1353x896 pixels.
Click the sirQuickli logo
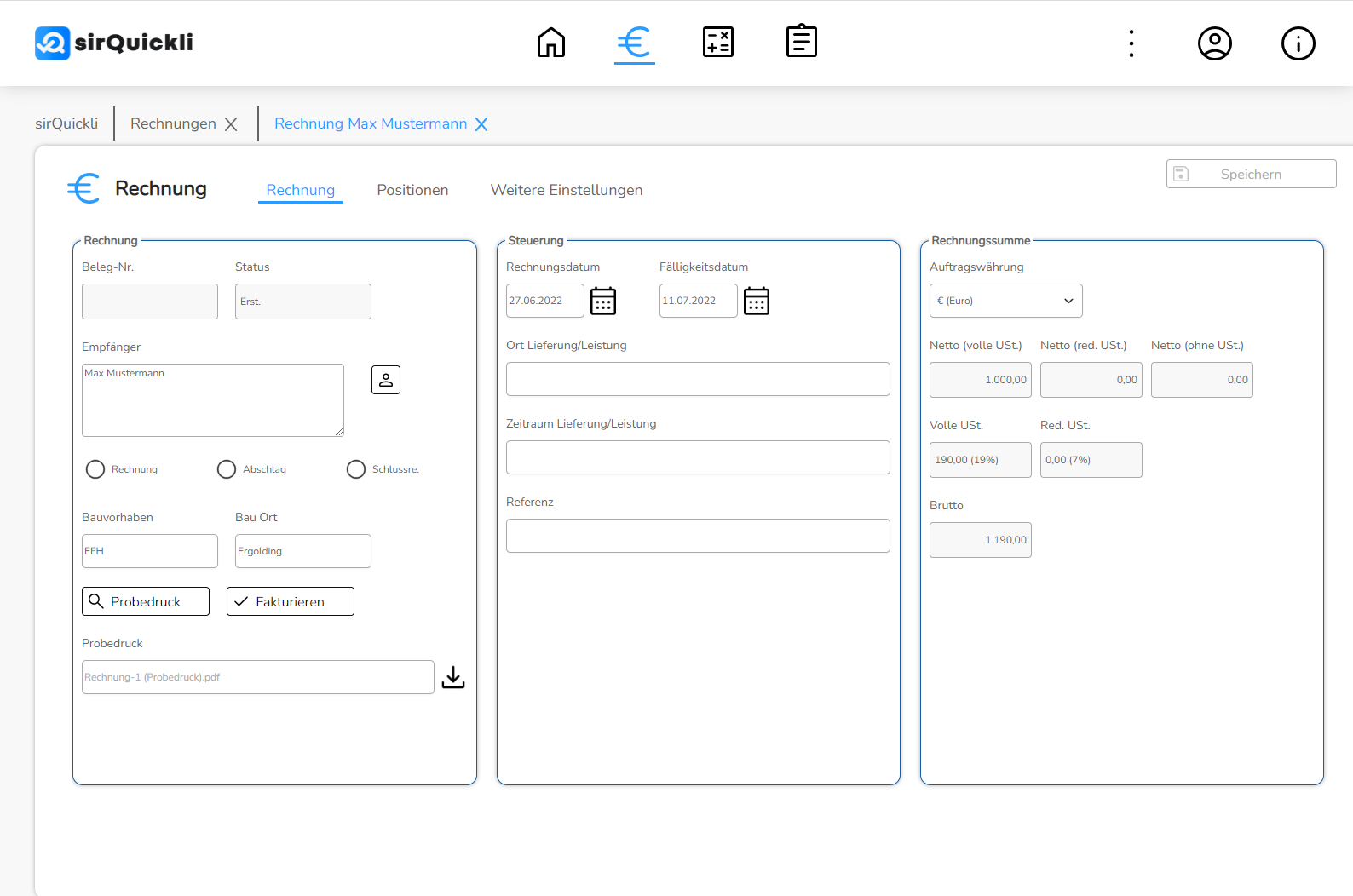(x=114, y=43)
